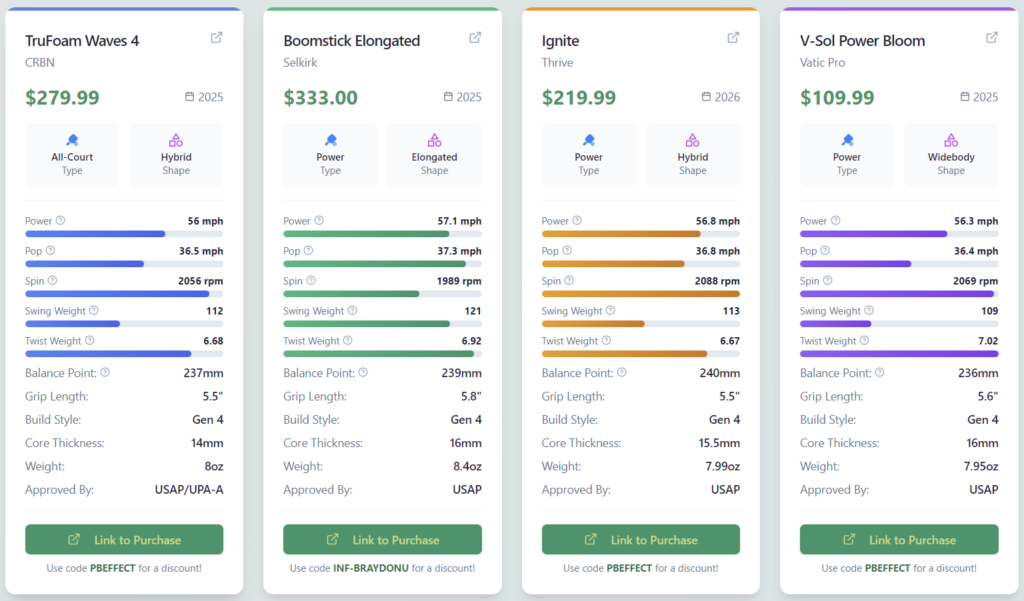The width and height of the screenshot is (1024, 601).
Task: Select the Widebody Shape tile on V-Sol card
Action: click(951, 155)
